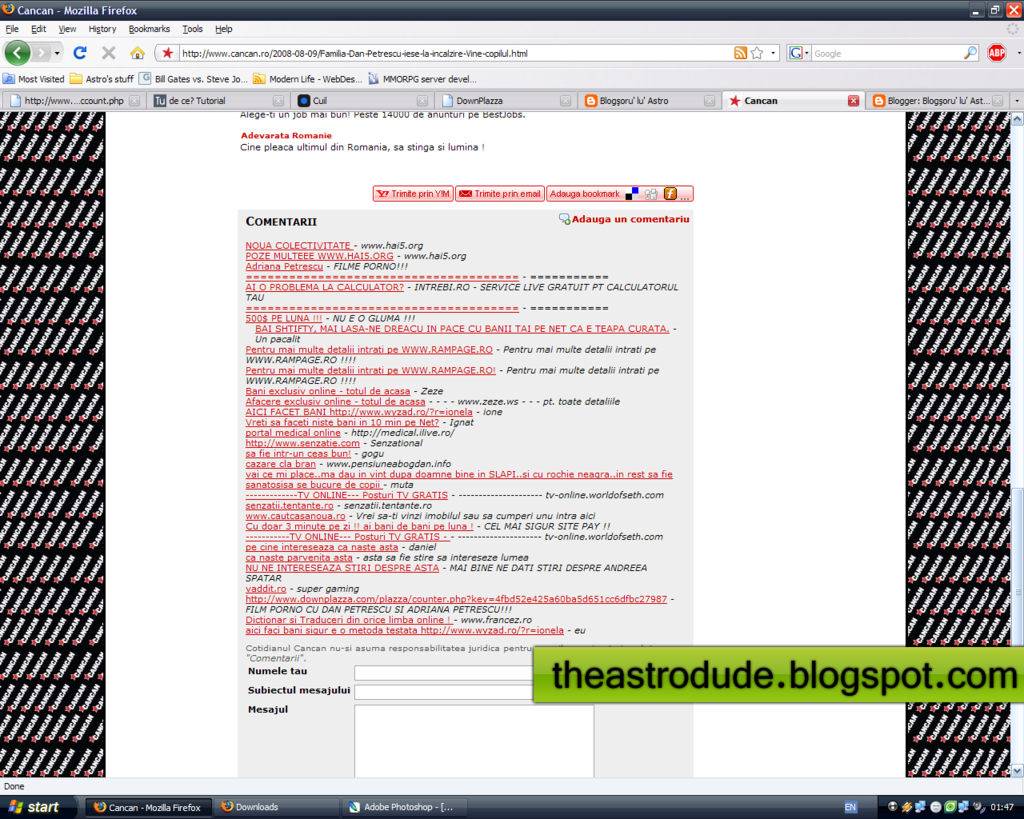Subscribe via the orange RSS feed icon
The width and height of the screenshot is (1024, 819).
(740, 54)
